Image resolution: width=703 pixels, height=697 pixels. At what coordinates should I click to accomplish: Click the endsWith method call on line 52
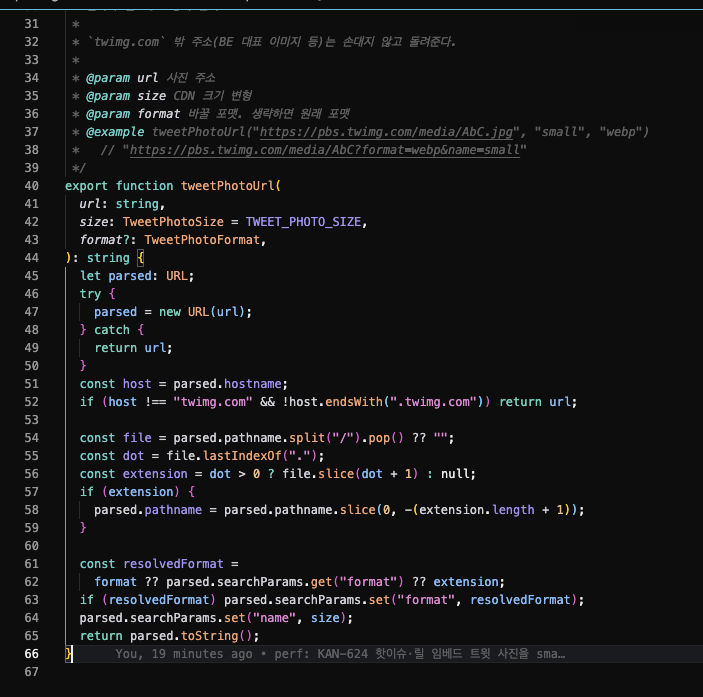[x=354, y=402]
